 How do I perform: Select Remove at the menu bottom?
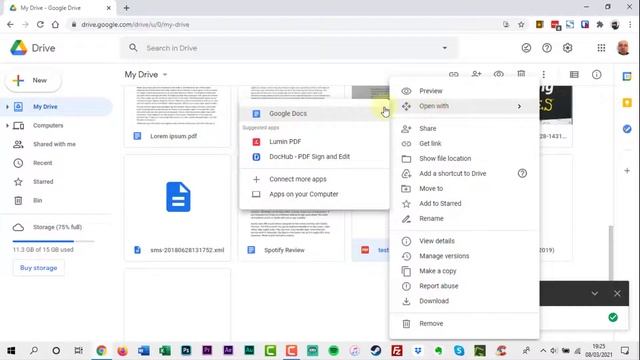(x=464, y=324)
